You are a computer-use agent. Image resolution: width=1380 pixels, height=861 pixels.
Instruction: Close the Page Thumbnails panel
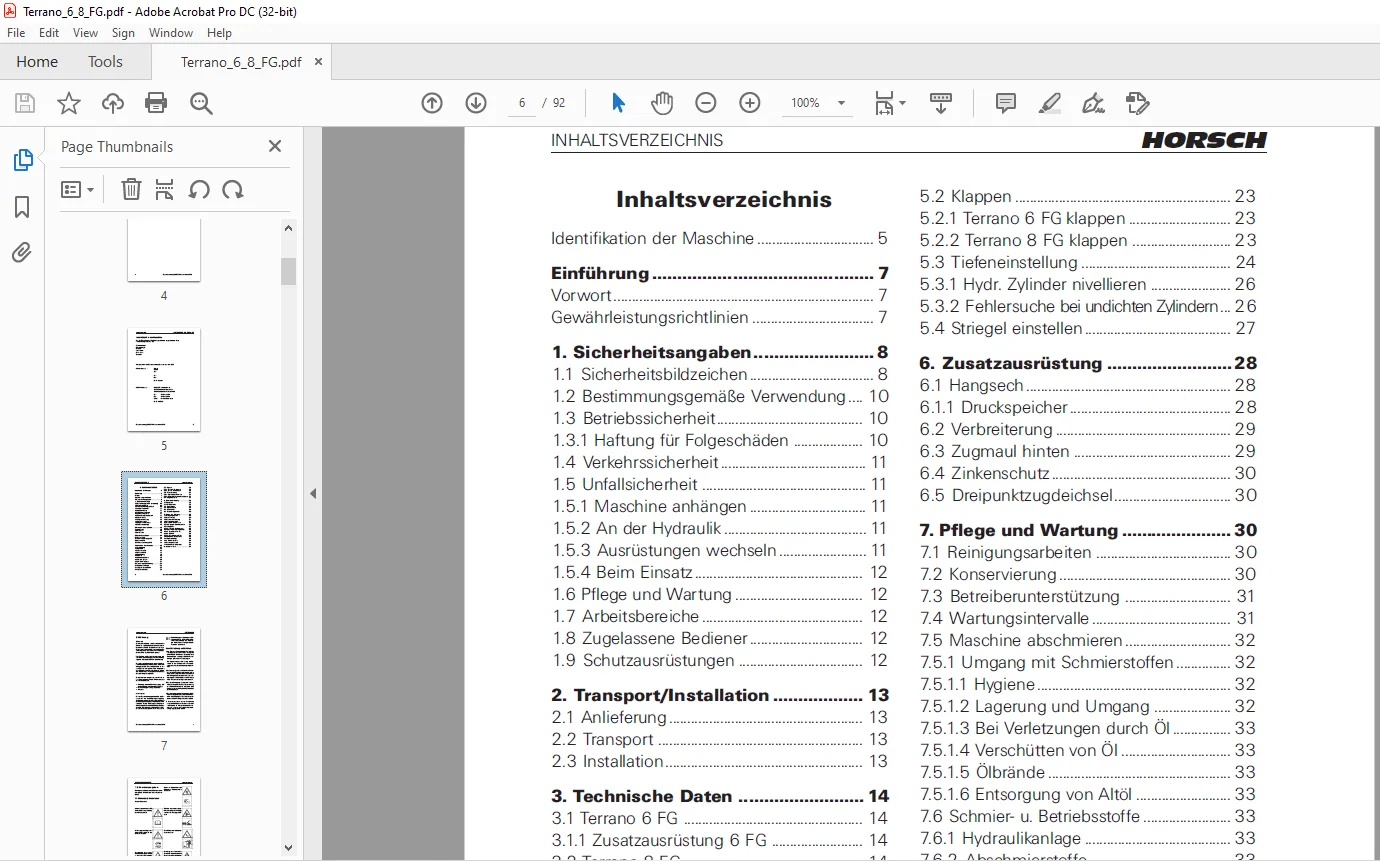point(275,146)
